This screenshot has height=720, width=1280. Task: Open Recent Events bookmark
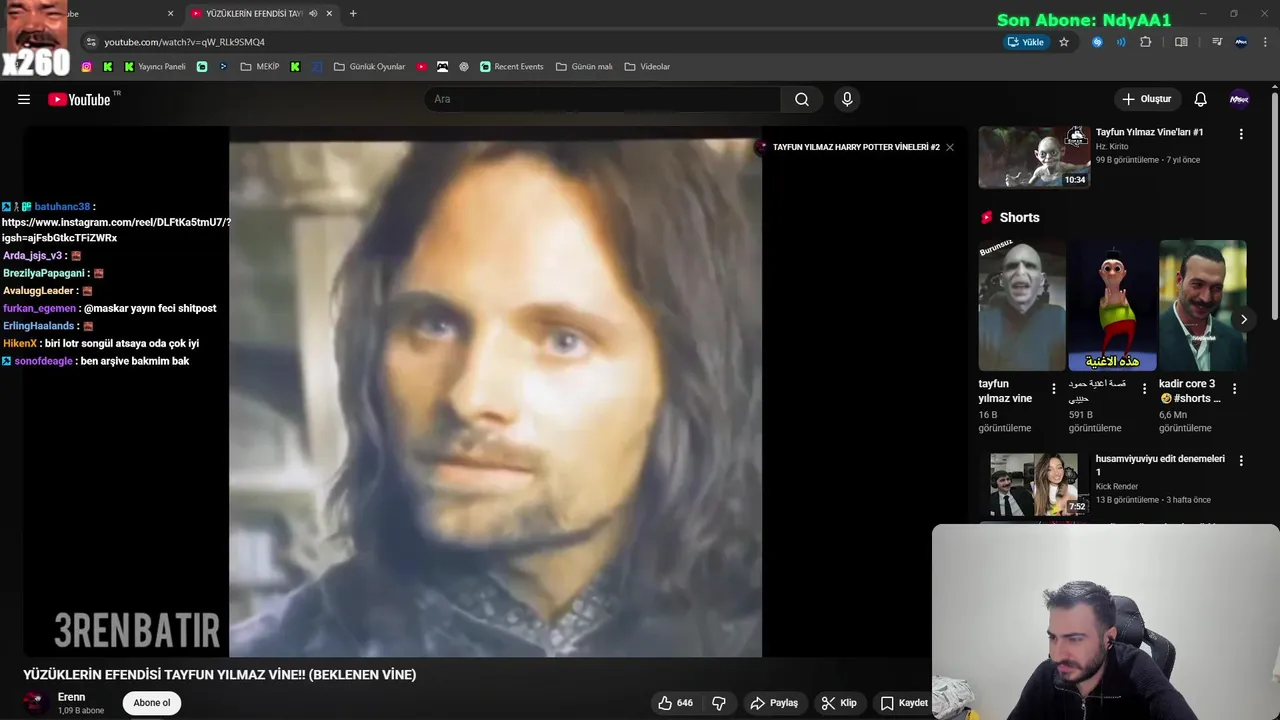[x=511, y=67]
